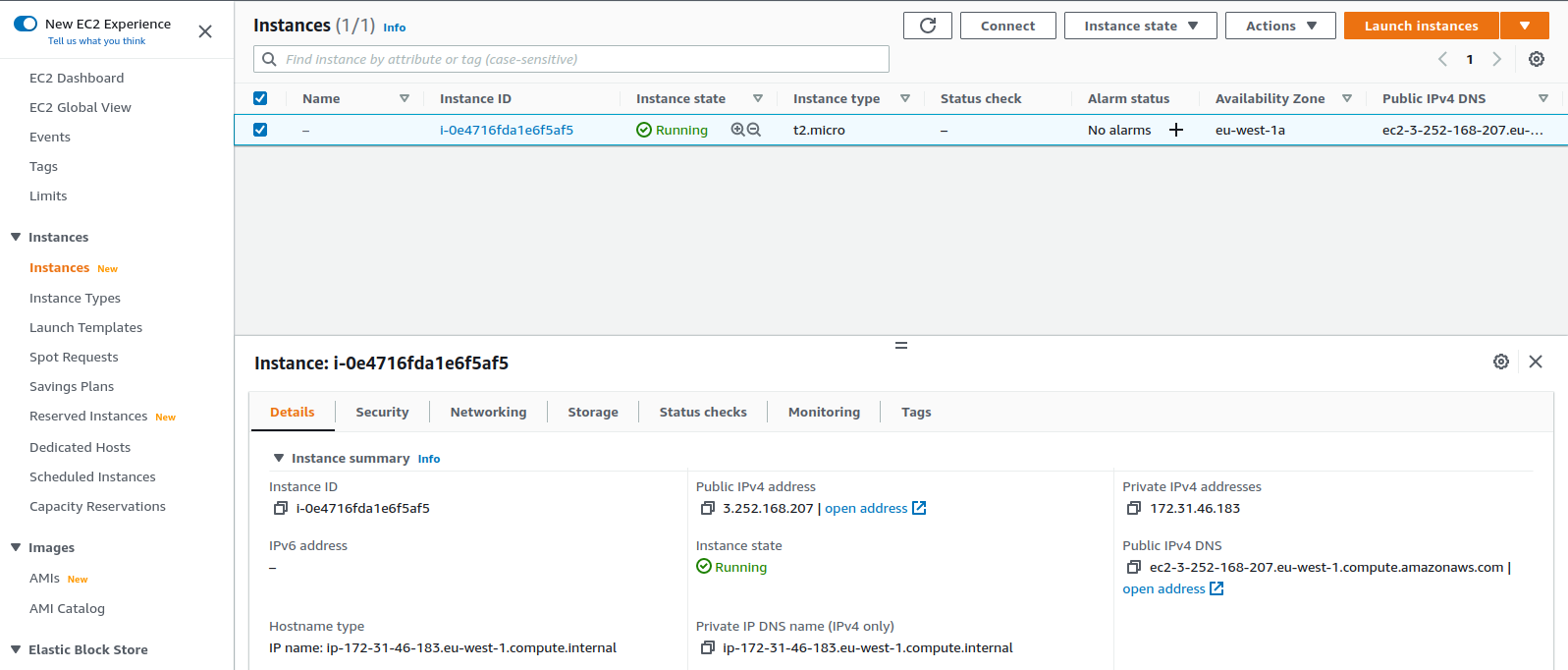
Task: Copy the Private IPv4 address 172.31.46.183
Action: (1133, 508)
